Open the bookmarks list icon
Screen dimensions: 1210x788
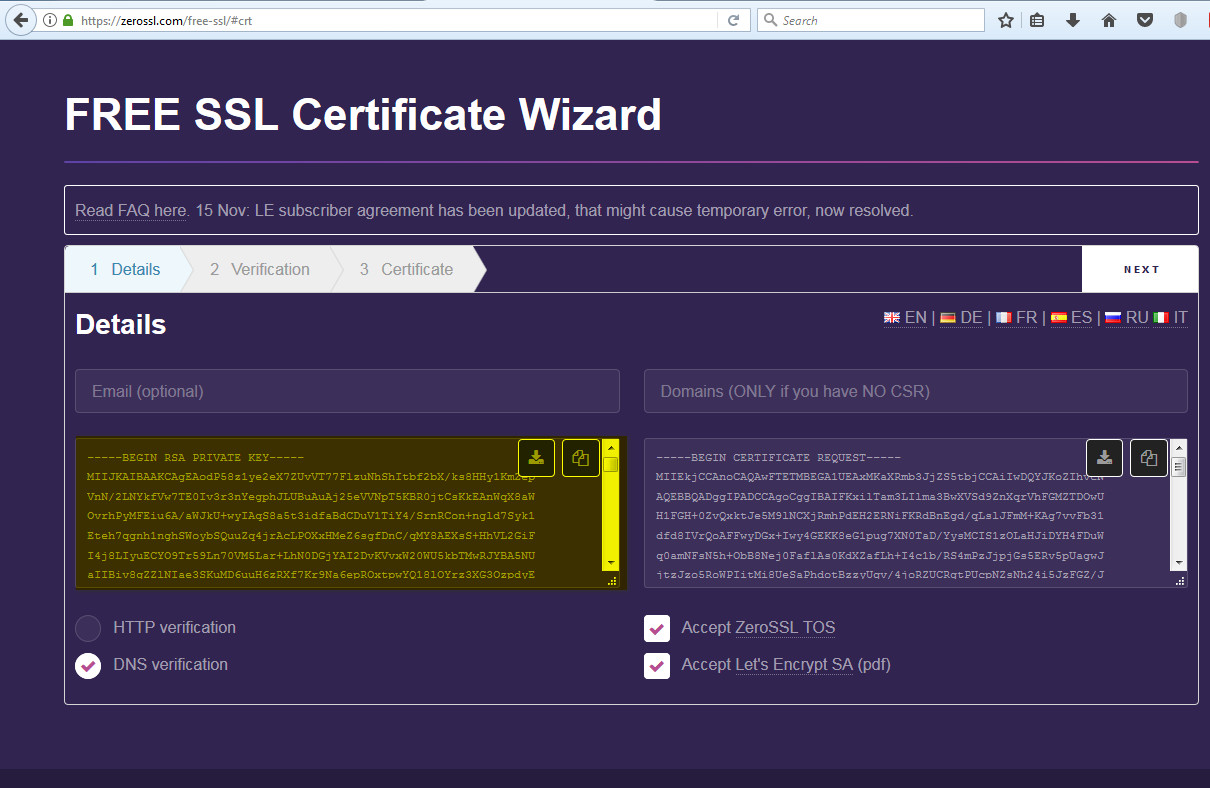(x=1037, y=20)
